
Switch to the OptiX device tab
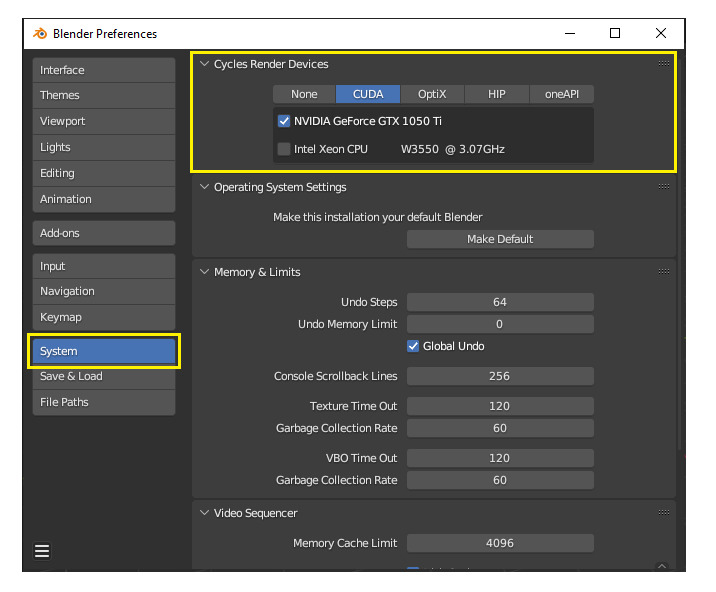click(432, 94)
